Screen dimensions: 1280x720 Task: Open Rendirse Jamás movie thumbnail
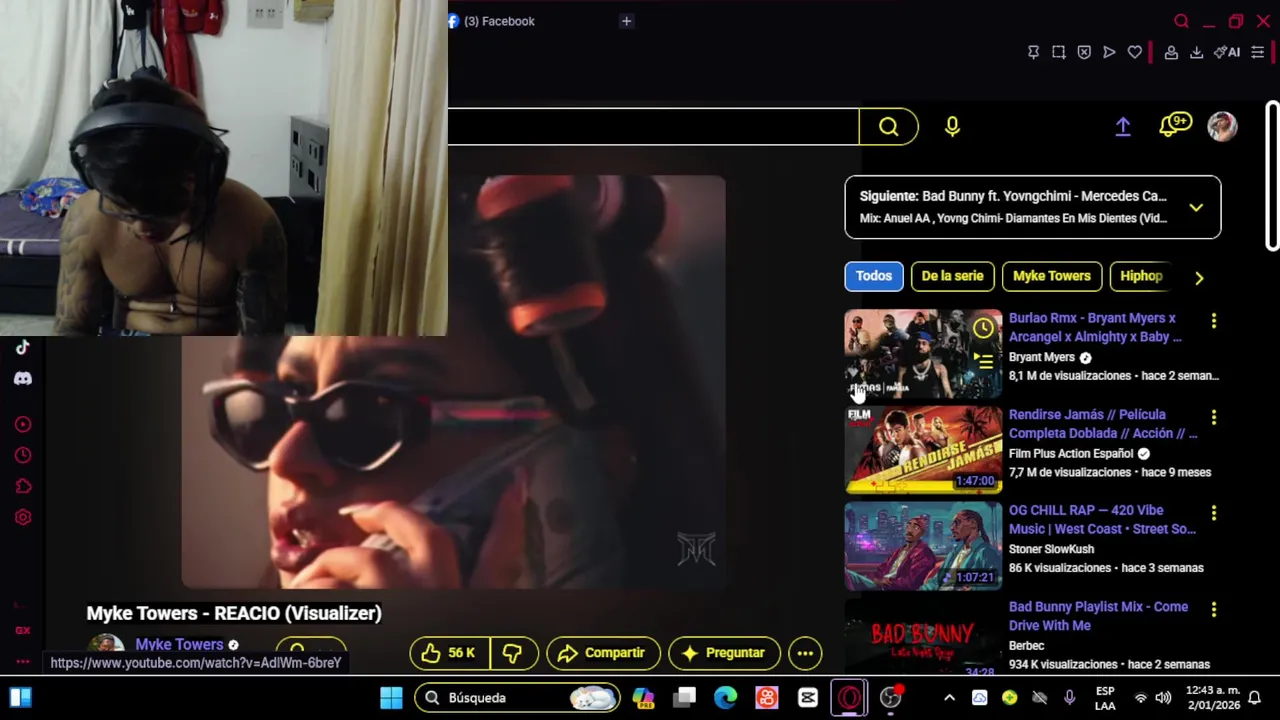(922, 450)
